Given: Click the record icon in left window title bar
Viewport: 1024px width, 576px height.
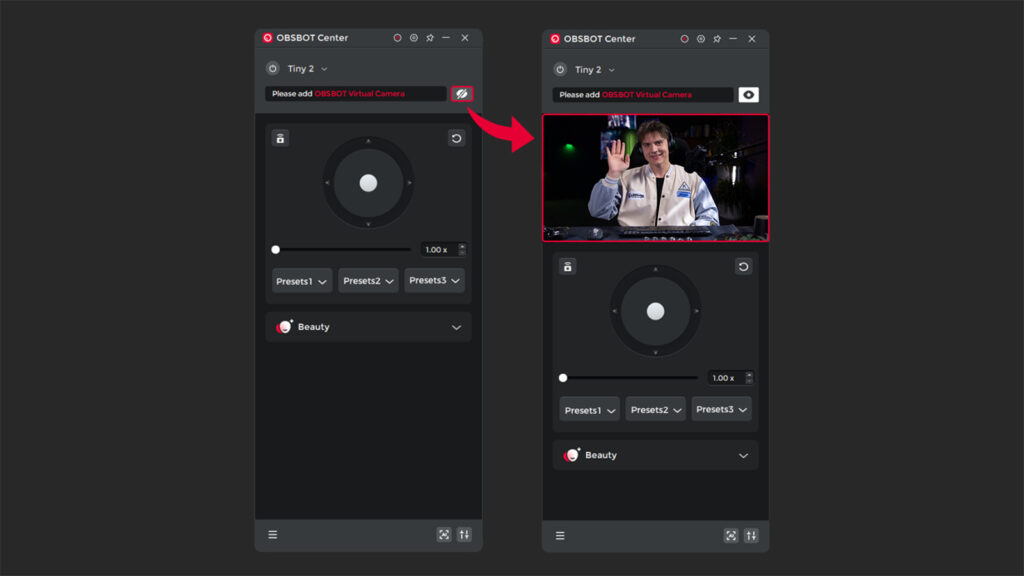Looking at the screenshot, I should (397, 38).
